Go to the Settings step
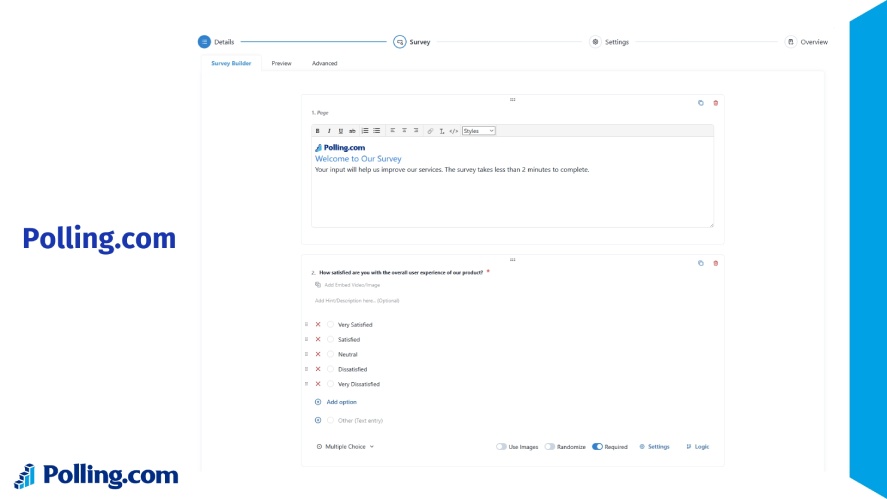This screenshot has width=887, height=499. point(609,42)
